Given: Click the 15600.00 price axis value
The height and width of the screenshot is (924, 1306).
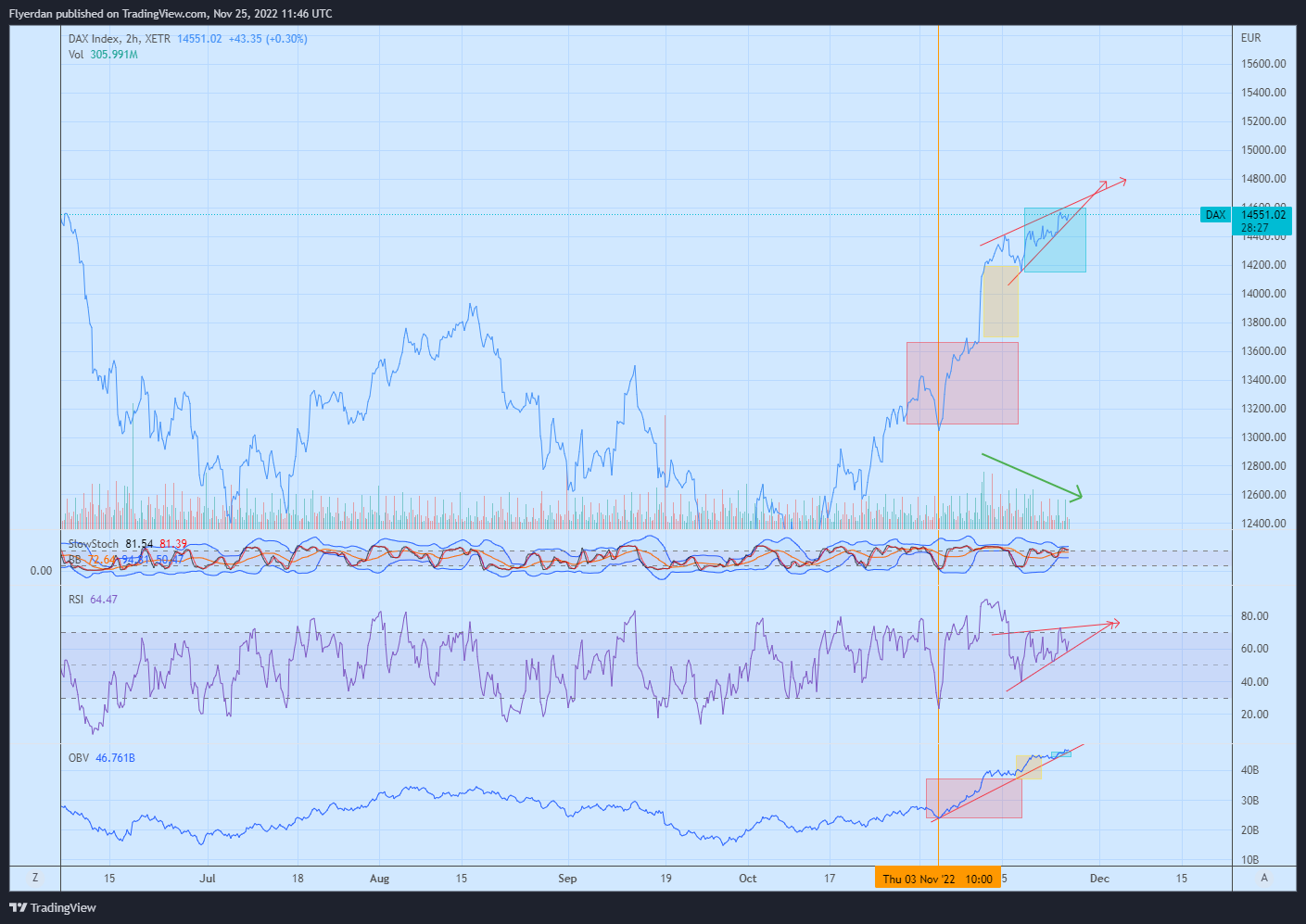Looking at the screenshot, I should [x=1263, y=64].
